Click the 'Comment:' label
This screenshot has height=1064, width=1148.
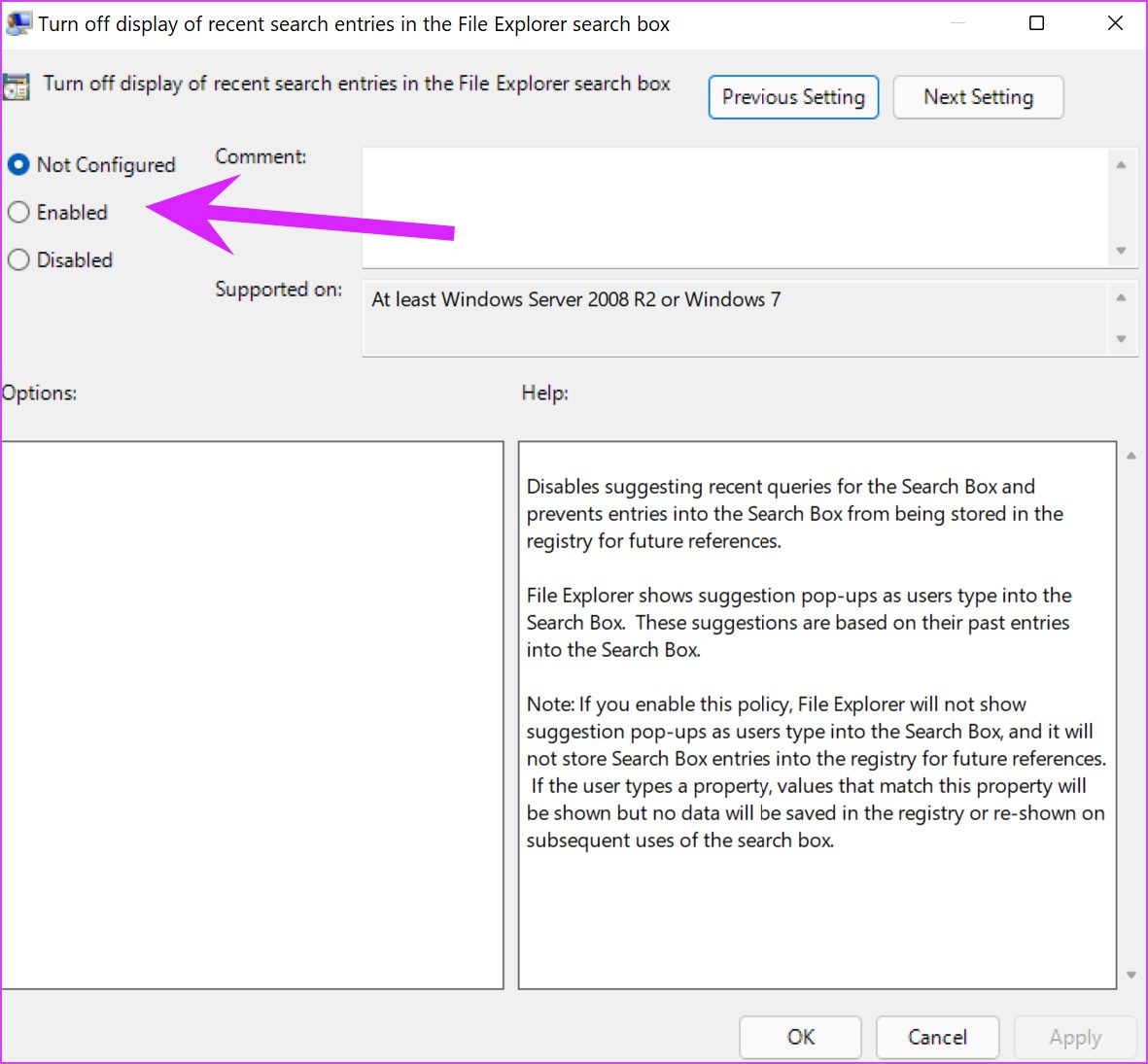coord(261,156)
